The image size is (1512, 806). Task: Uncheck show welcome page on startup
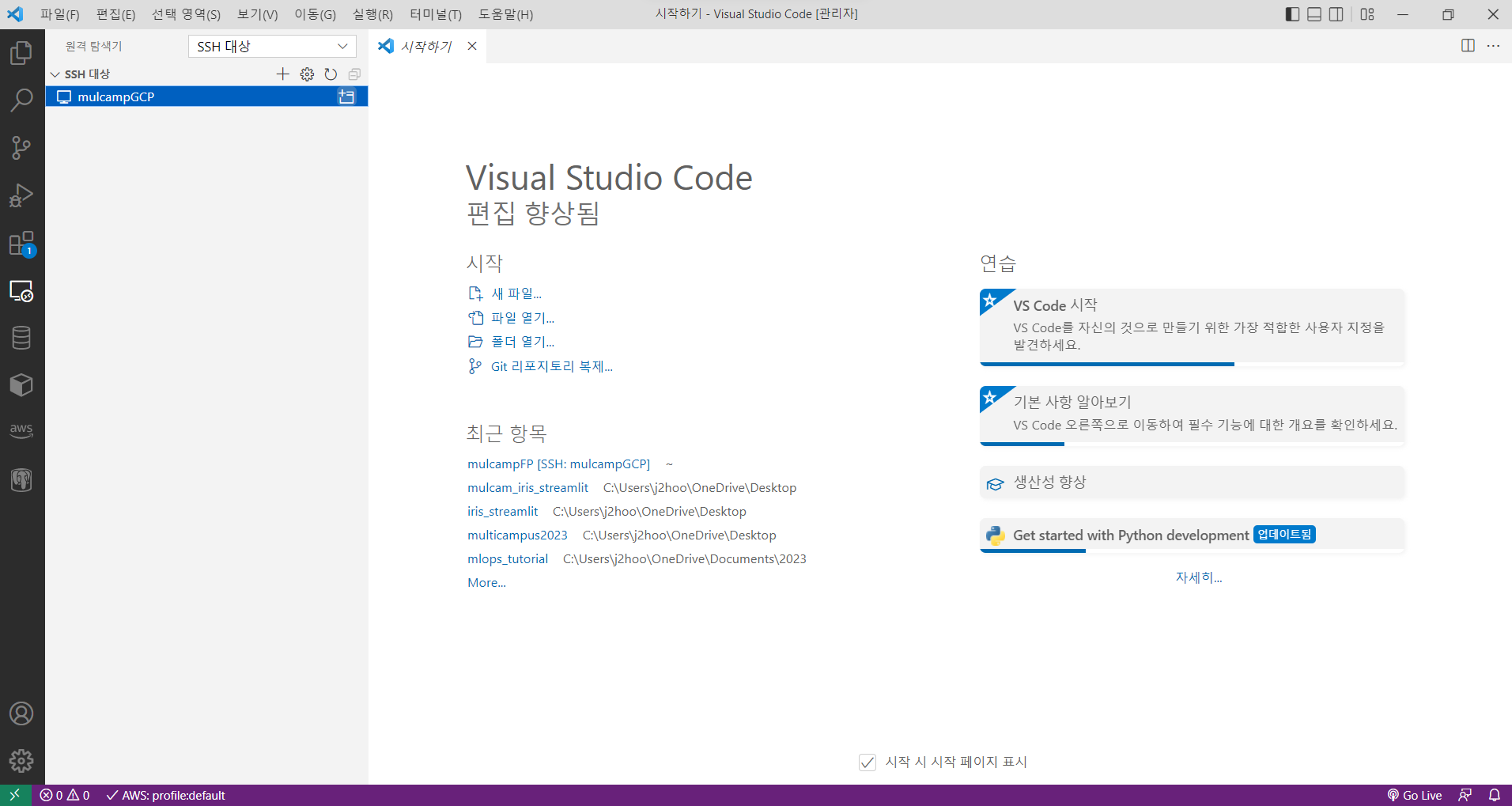[x=868, y=762]
